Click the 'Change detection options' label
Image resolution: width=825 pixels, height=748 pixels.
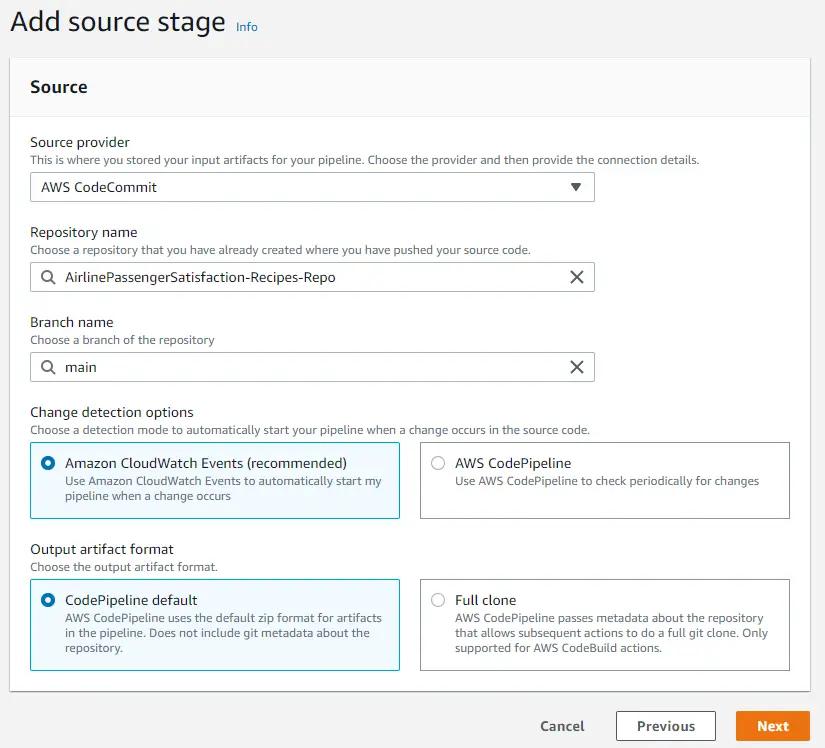coord(112,412)
